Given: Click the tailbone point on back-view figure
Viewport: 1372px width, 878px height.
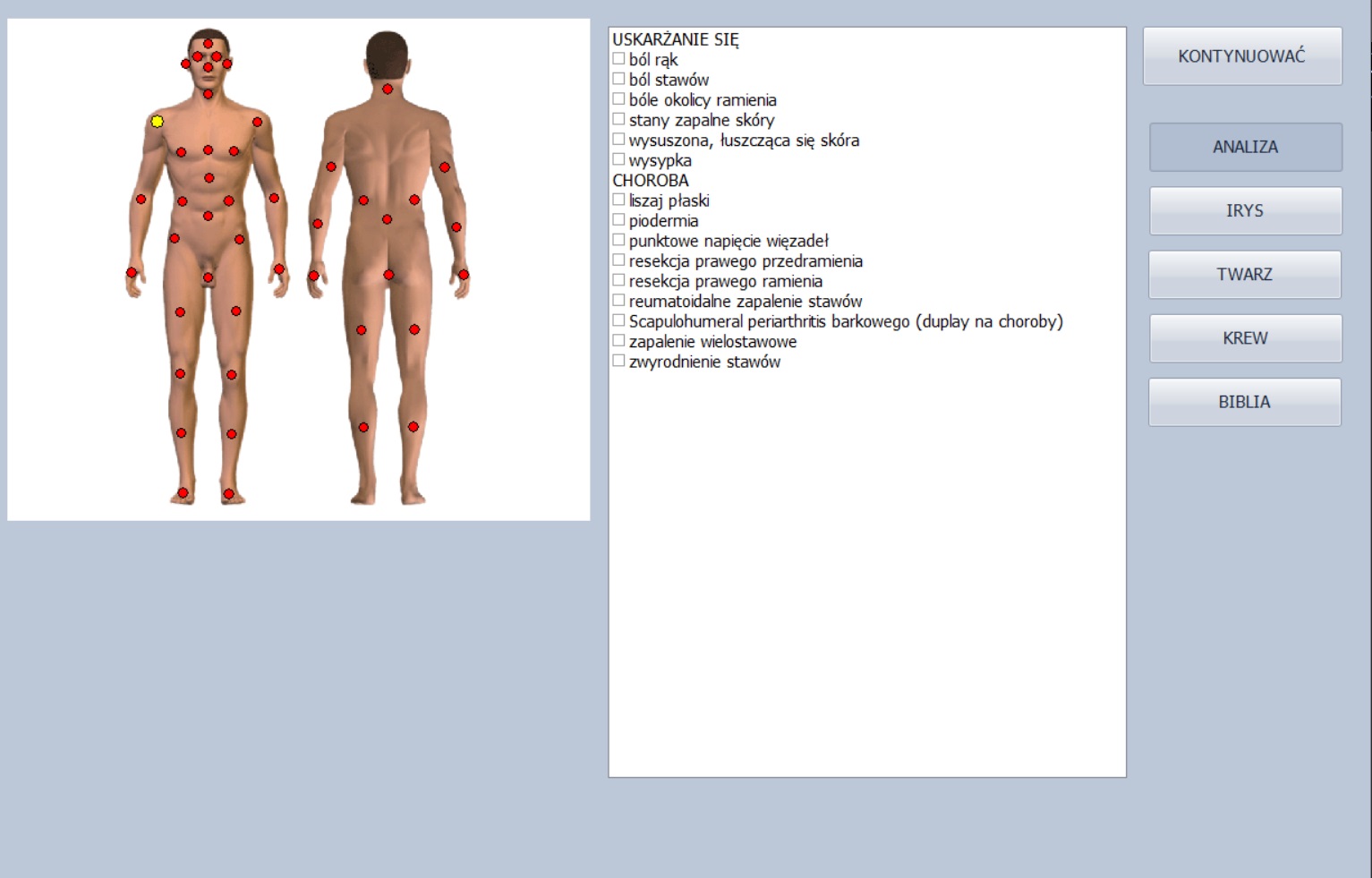Looking at the screenshot, I should click(388, 275).
